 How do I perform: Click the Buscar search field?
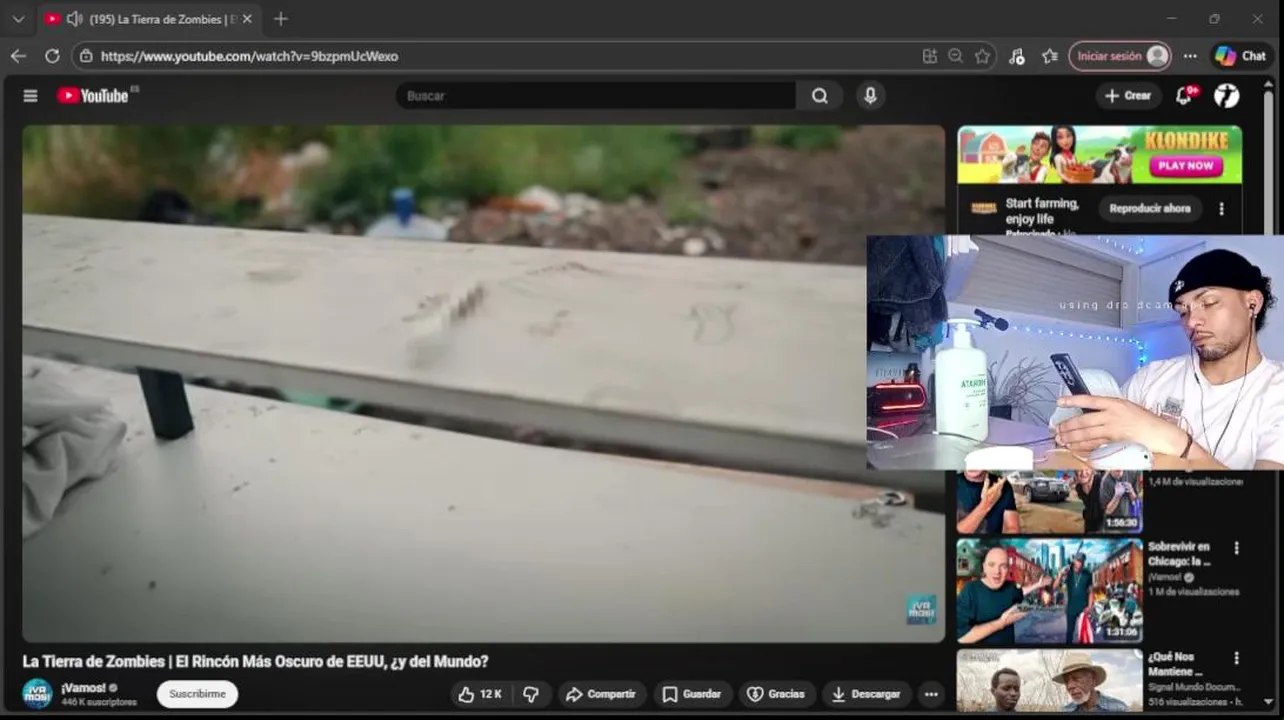(596, 96)
